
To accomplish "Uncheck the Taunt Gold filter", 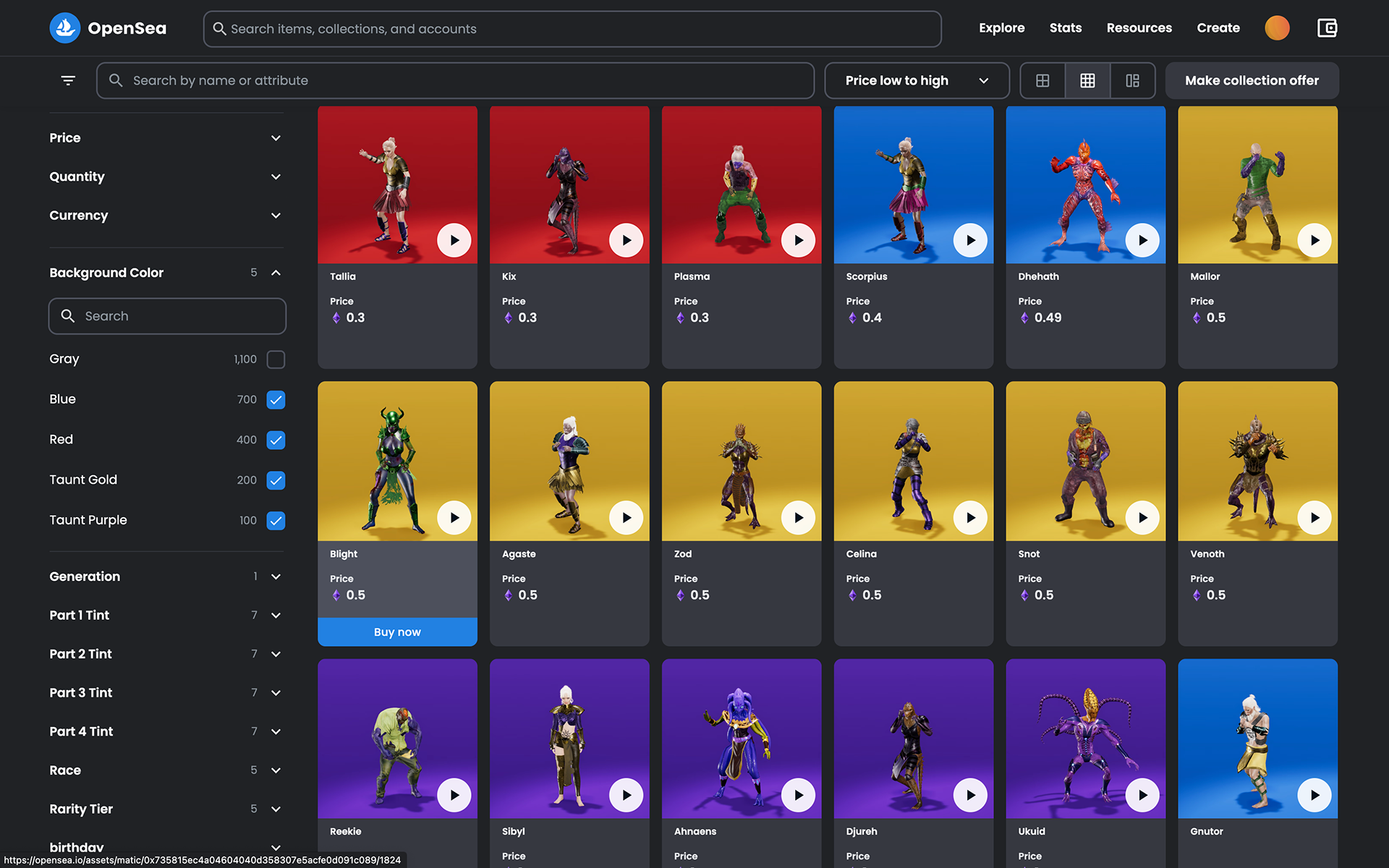I will 276,480.
